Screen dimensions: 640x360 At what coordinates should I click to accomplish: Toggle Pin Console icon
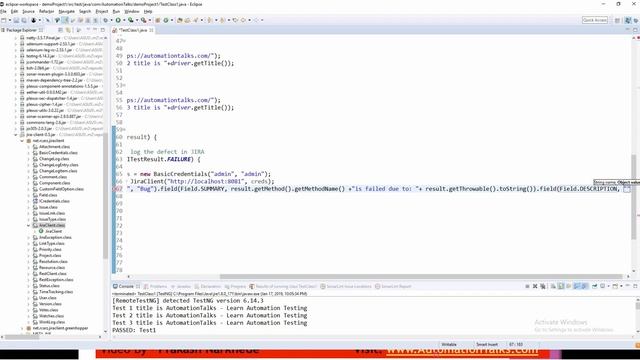click(x=594, y=287)
